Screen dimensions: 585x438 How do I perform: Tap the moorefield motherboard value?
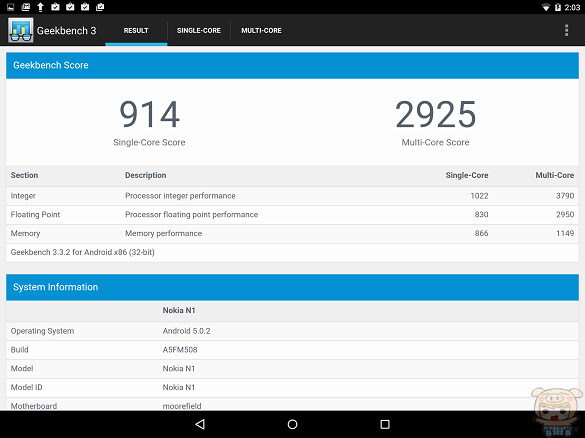tap(182, 406)
